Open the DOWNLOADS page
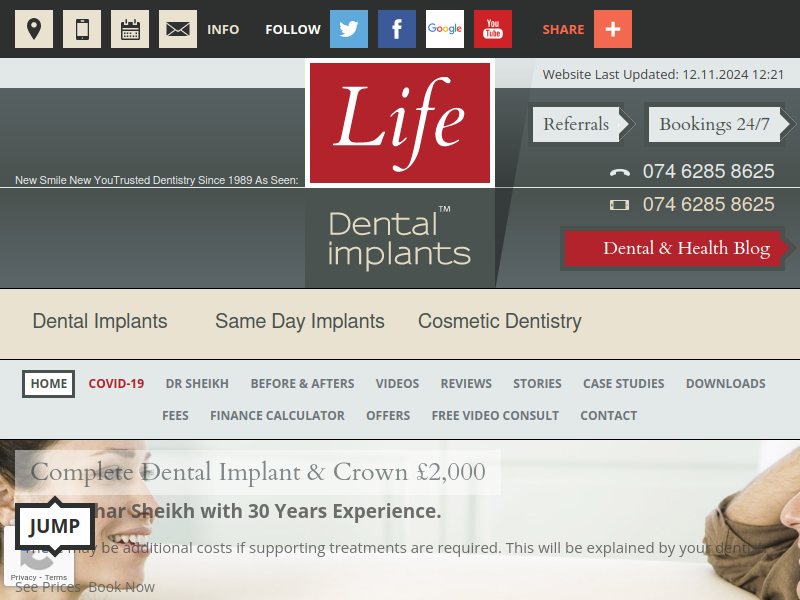The height and width of the screenshot is (600, 800). (726, 384)
